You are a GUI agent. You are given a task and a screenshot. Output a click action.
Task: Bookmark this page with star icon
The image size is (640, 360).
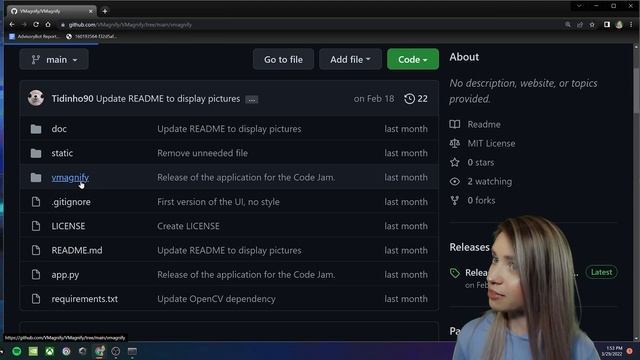click(592, 24)
